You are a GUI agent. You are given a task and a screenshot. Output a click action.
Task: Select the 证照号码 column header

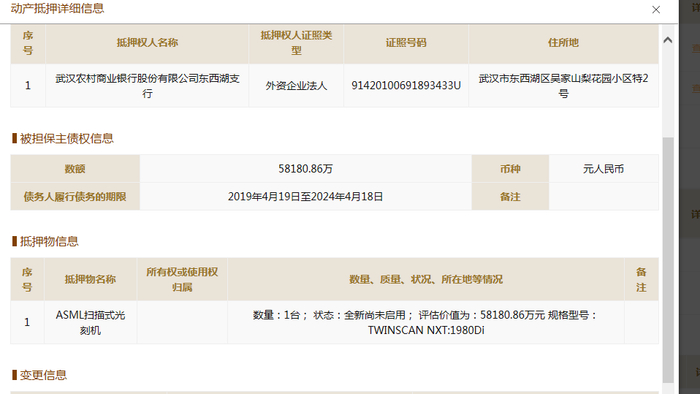(406, 43)
